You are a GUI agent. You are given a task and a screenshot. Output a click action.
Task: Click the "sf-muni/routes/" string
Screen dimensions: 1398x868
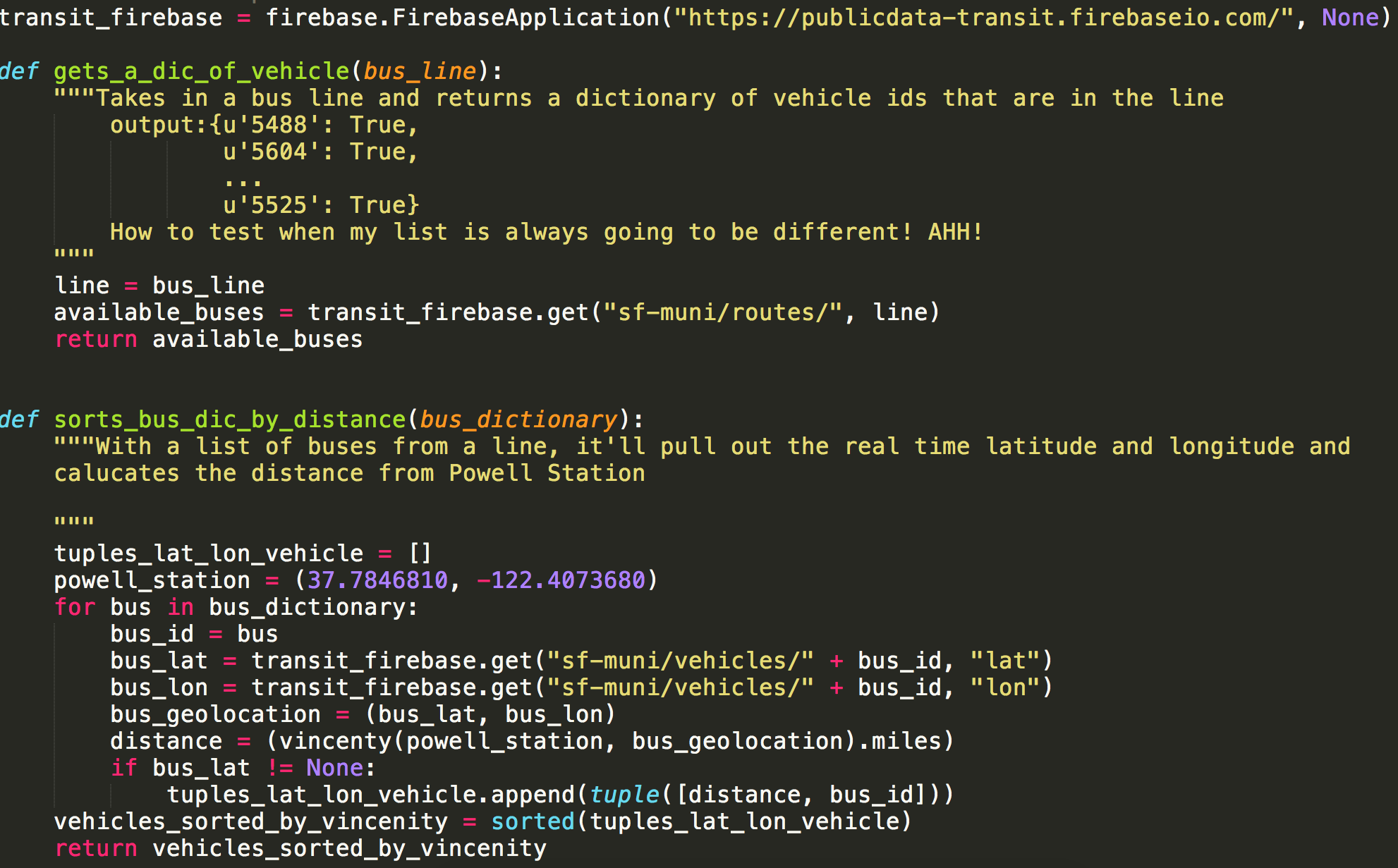point(723,312)
